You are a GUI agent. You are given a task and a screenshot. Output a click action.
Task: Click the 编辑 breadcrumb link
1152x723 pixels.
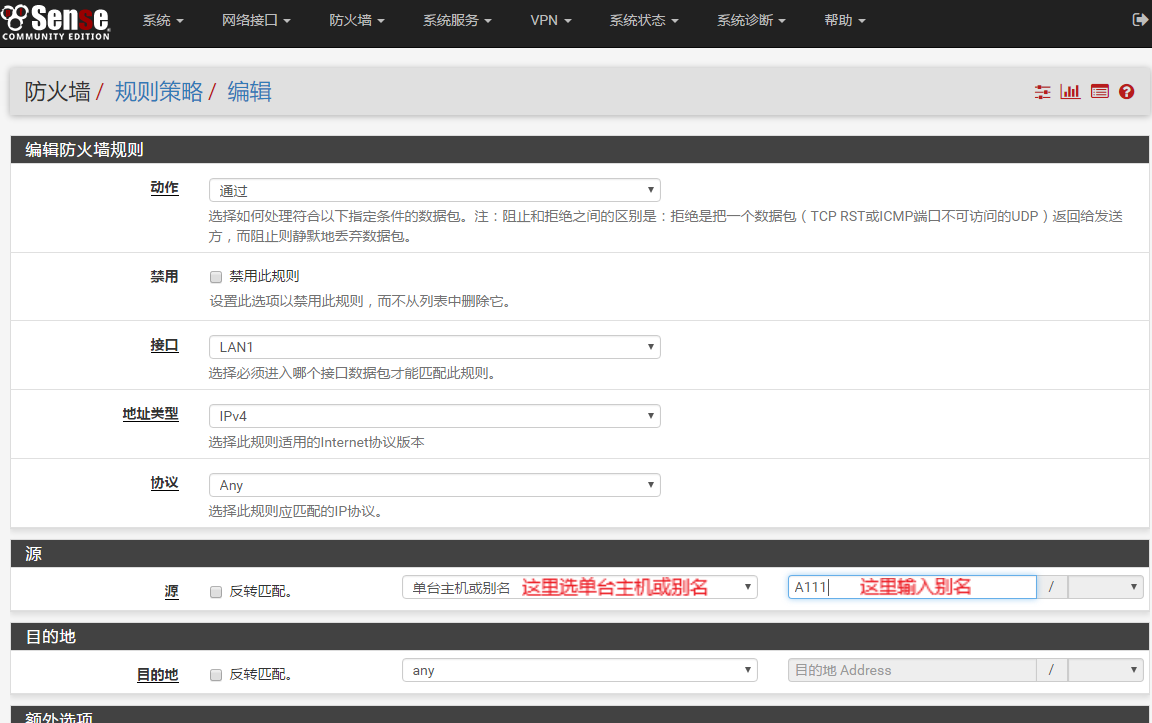coord(250,92)
